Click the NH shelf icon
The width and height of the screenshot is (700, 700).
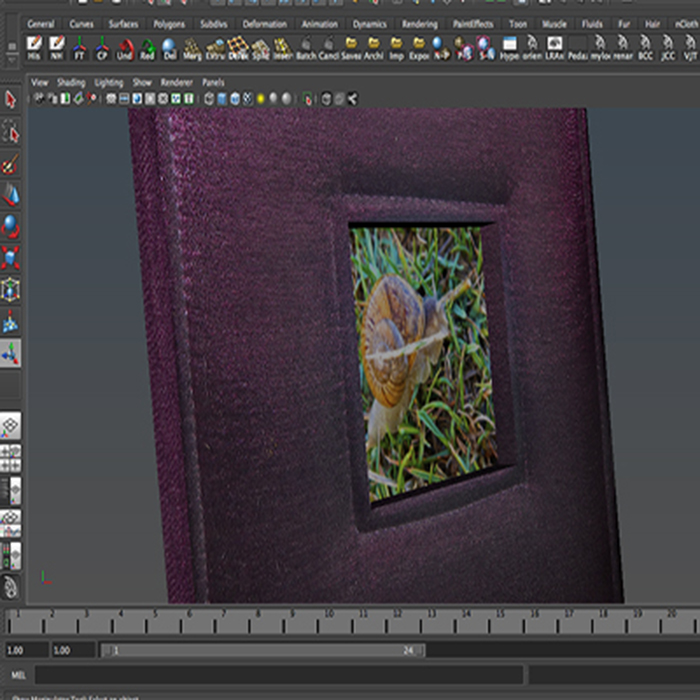coord(57,48)
